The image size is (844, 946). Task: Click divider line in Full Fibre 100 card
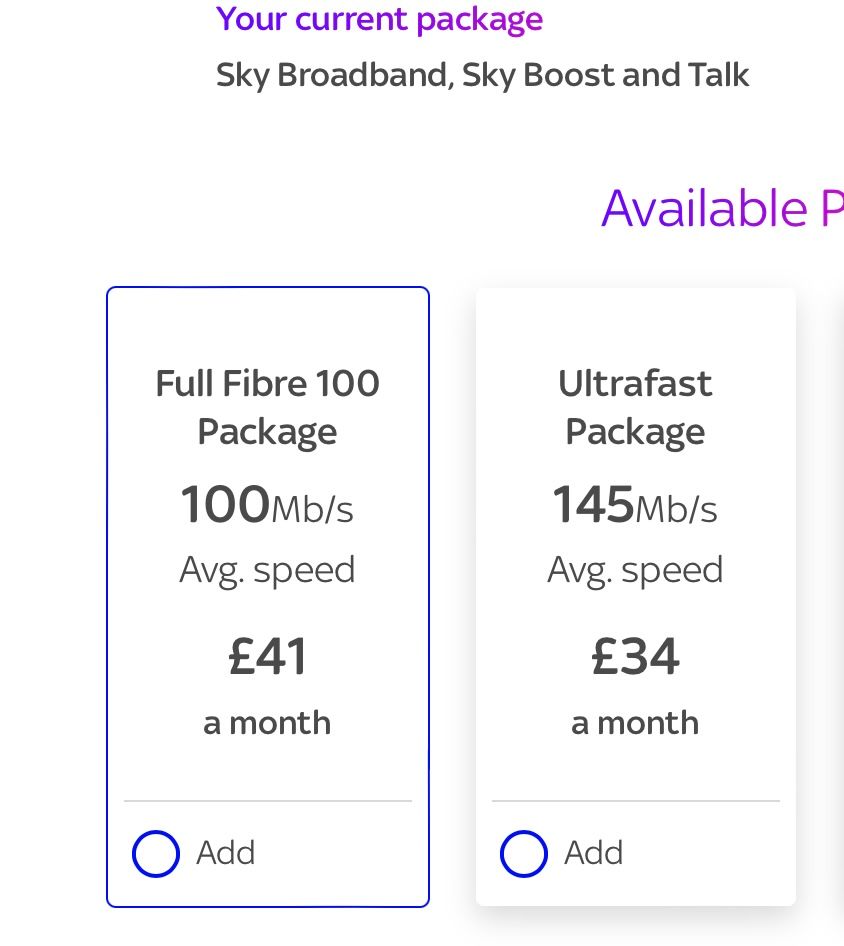(267, 801)
